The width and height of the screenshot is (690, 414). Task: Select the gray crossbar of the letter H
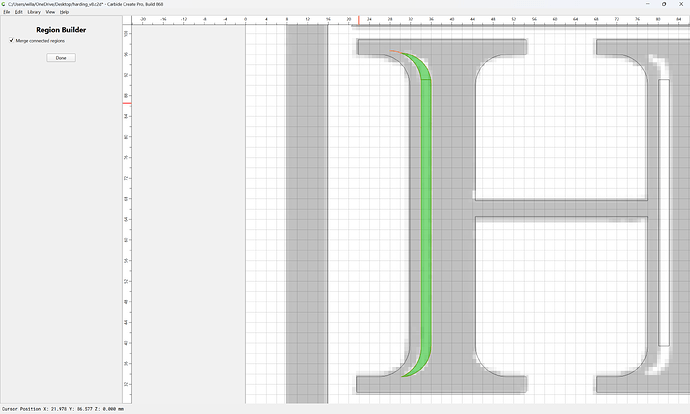click(x=561, y=208)
